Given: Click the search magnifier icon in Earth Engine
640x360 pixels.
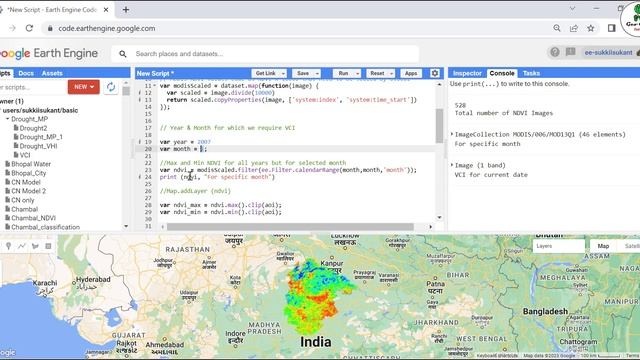Looking at the screenshot, I should pos(122,53).
